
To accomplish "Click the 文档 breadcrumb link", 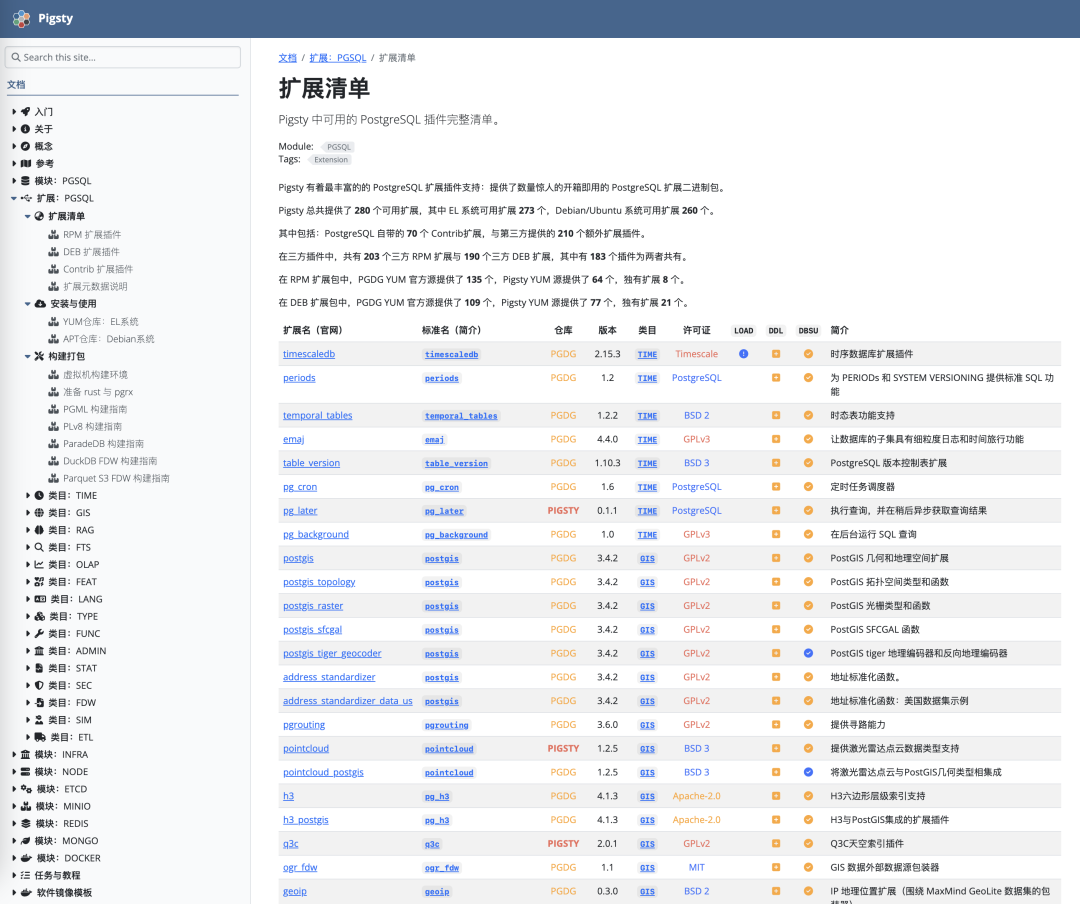I will 287,58.
